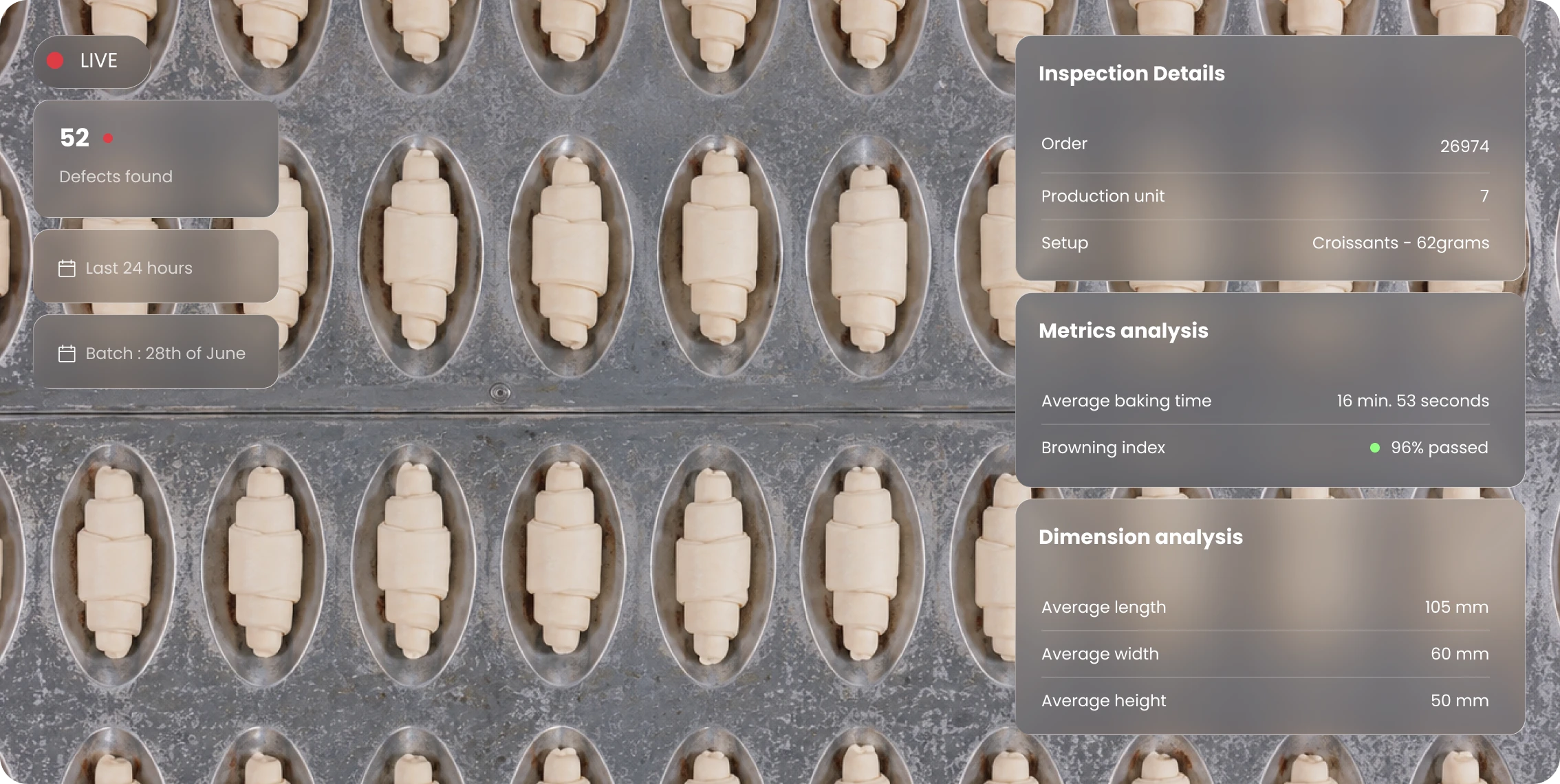Open the Batch : 28th of June selector
Viewport: 1560px width, 784px height.
[x=156, y=351]
